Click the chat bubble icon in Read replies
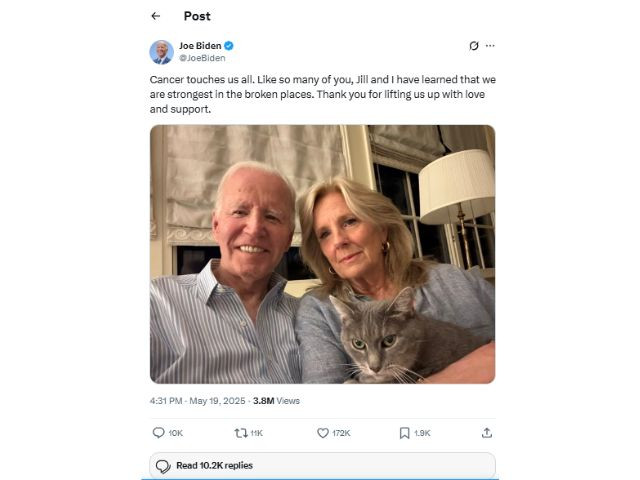Image resolution: width=640 pixels, height=480 pixels. [163, 466]
